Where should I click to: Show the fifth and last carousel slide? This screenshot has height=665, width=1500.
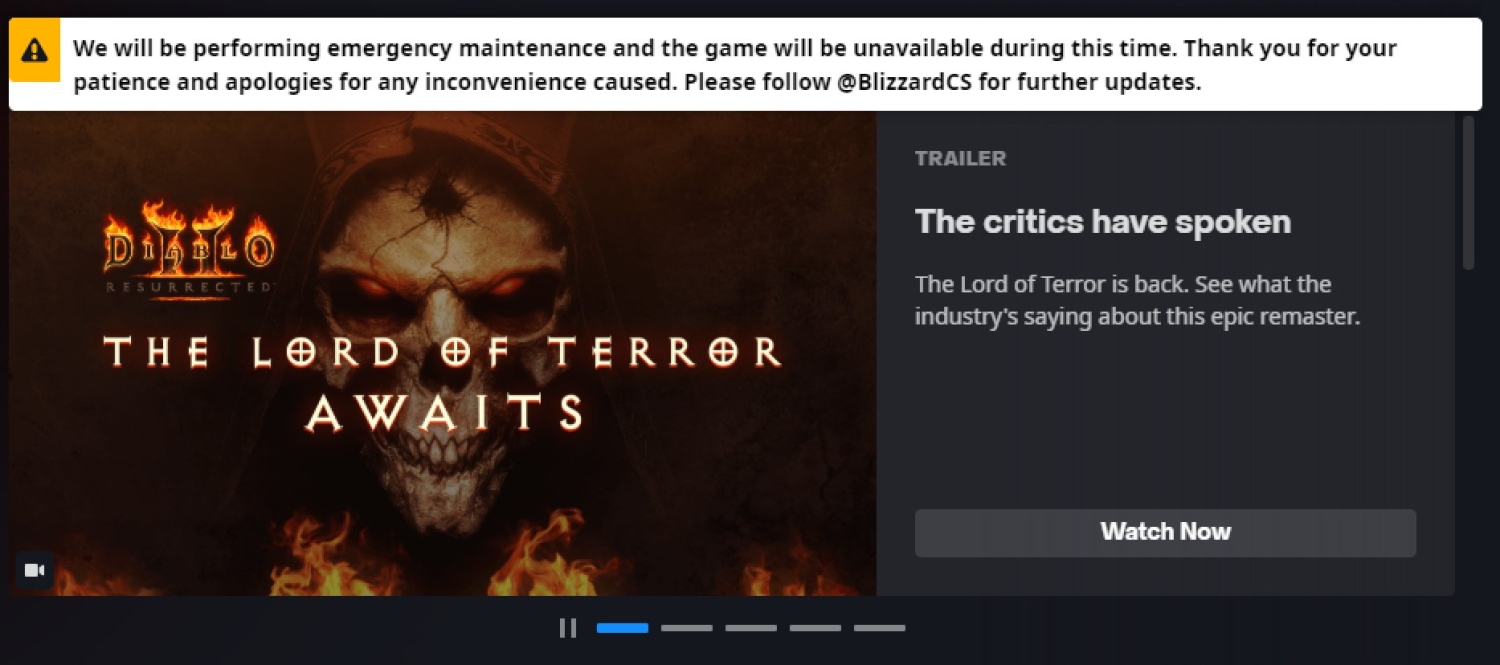tap(880, 628)
